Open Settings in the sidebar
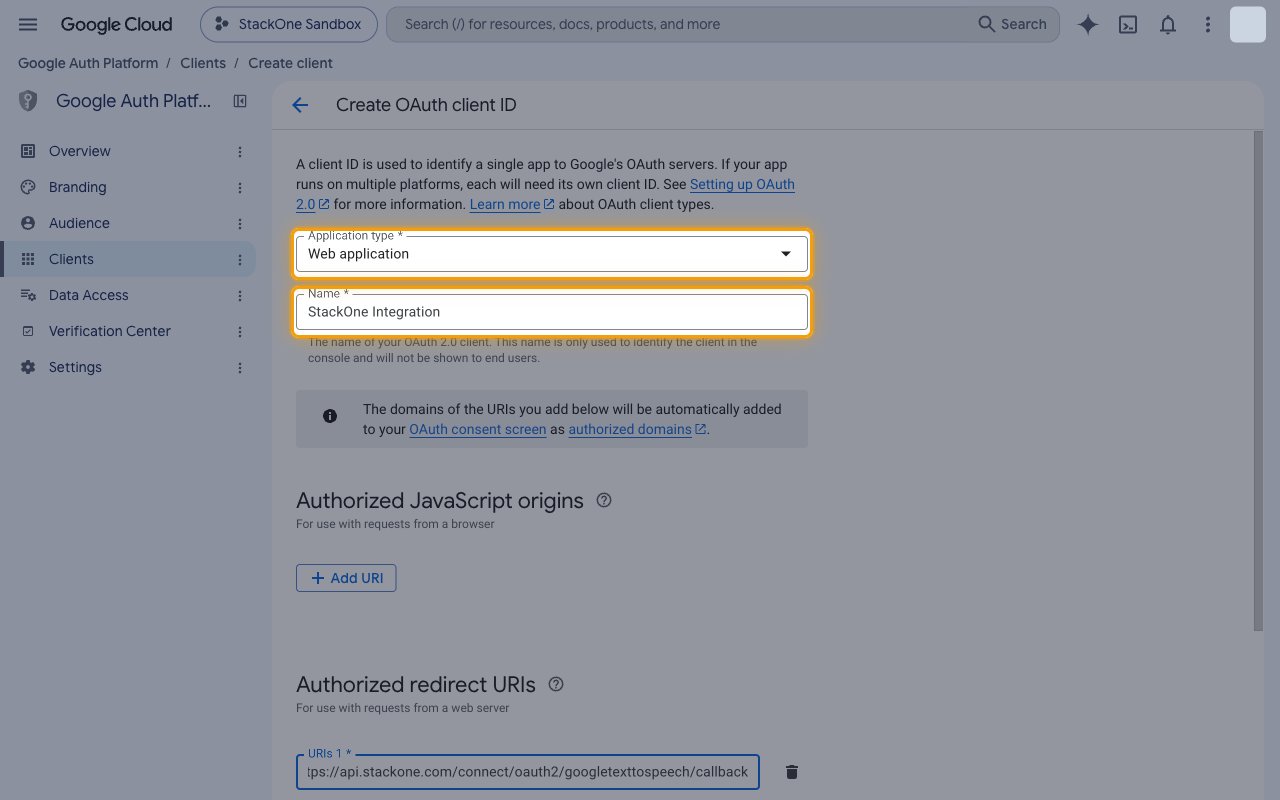Image resolution: width=1280 pixels, height=800 pixels. [128, 367]
